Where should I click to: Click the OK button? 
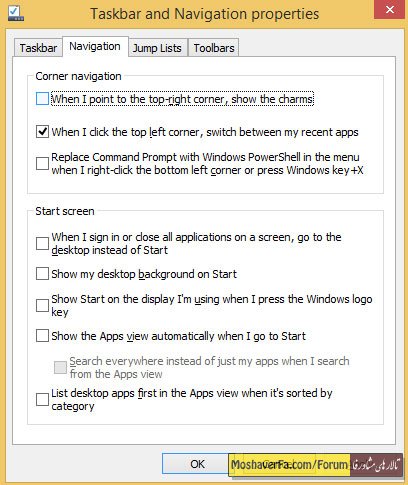click(197, 464)
